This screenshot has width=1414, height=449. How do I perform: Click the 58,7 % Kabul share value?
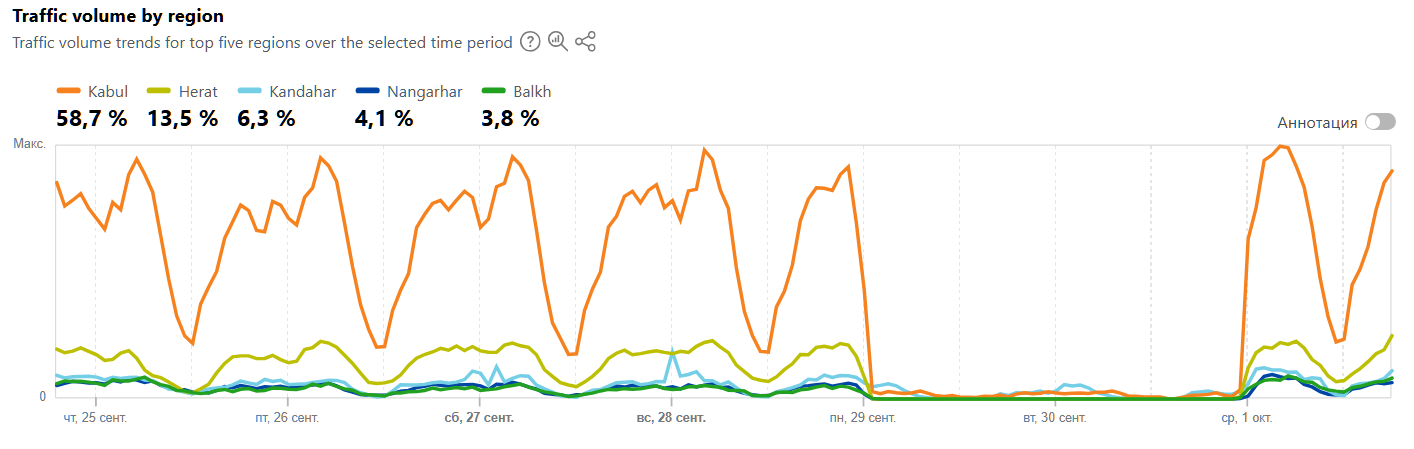92,118
